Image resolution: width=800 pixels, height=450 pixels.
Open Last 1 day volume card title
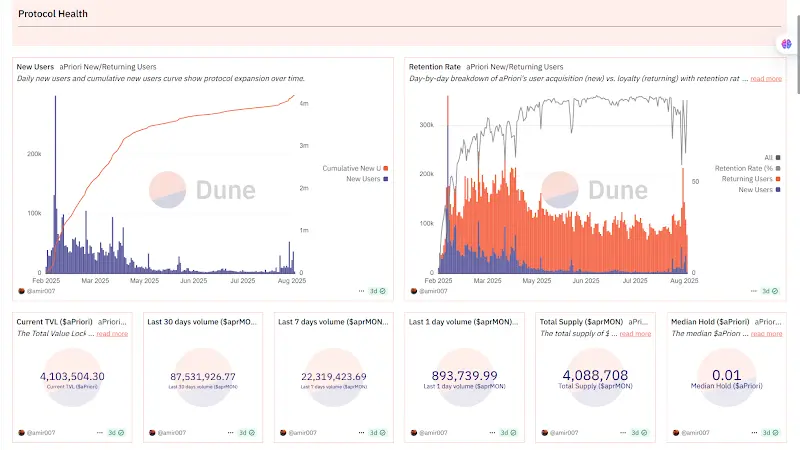pos(463,322)
